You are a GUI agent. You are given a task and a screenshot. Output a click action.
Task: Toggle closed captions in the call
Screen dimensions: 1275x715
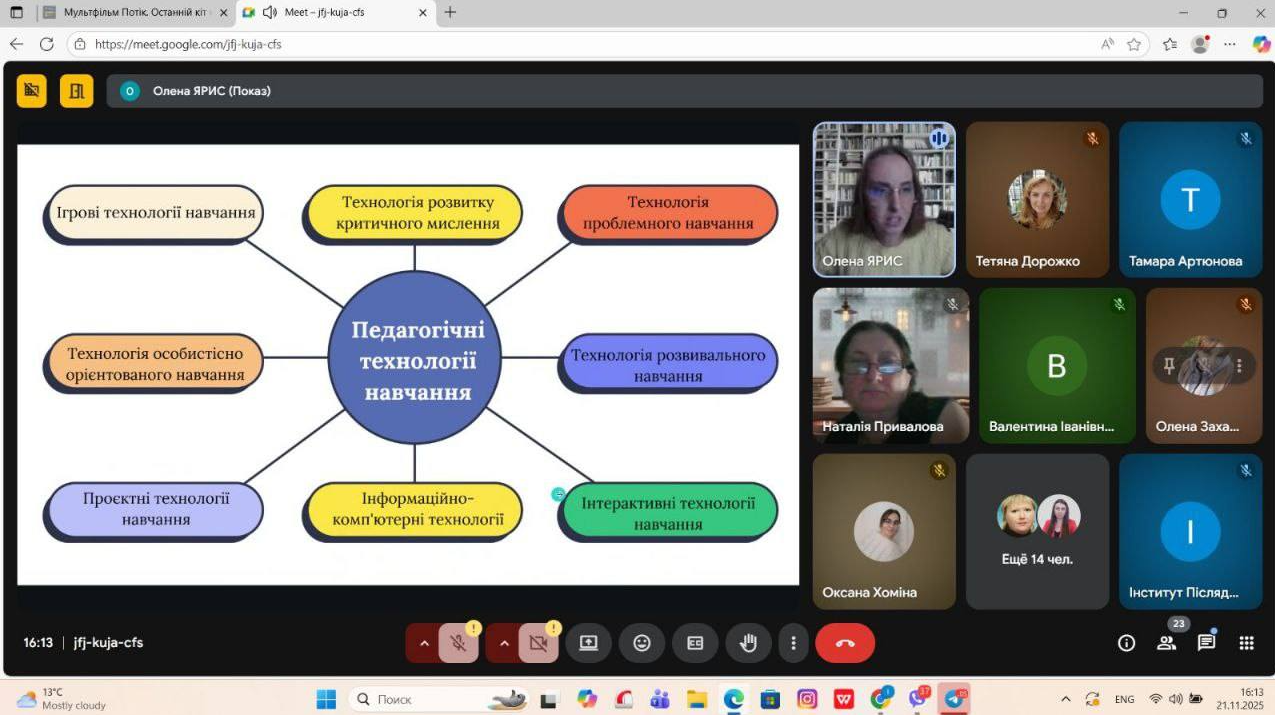coord(695,643)
